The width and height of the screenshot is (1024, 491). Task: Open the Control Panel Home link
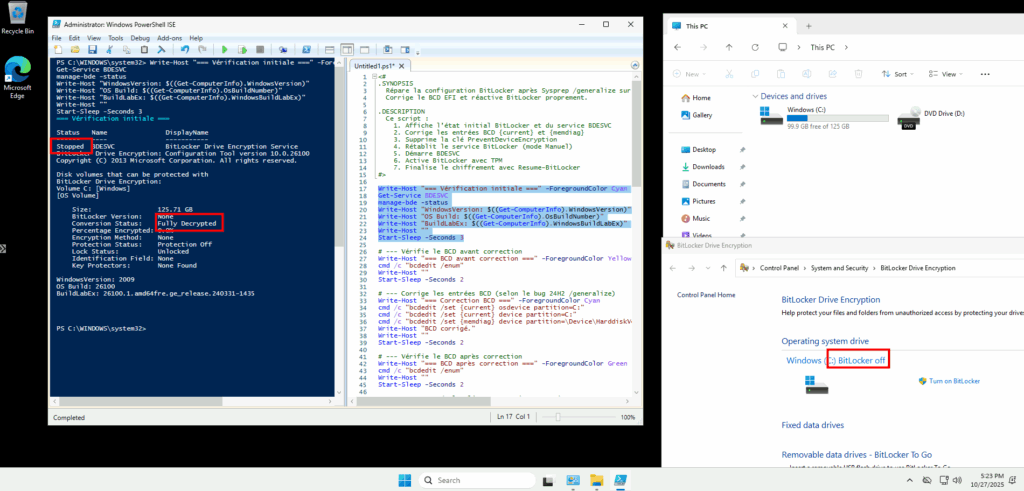705,295
